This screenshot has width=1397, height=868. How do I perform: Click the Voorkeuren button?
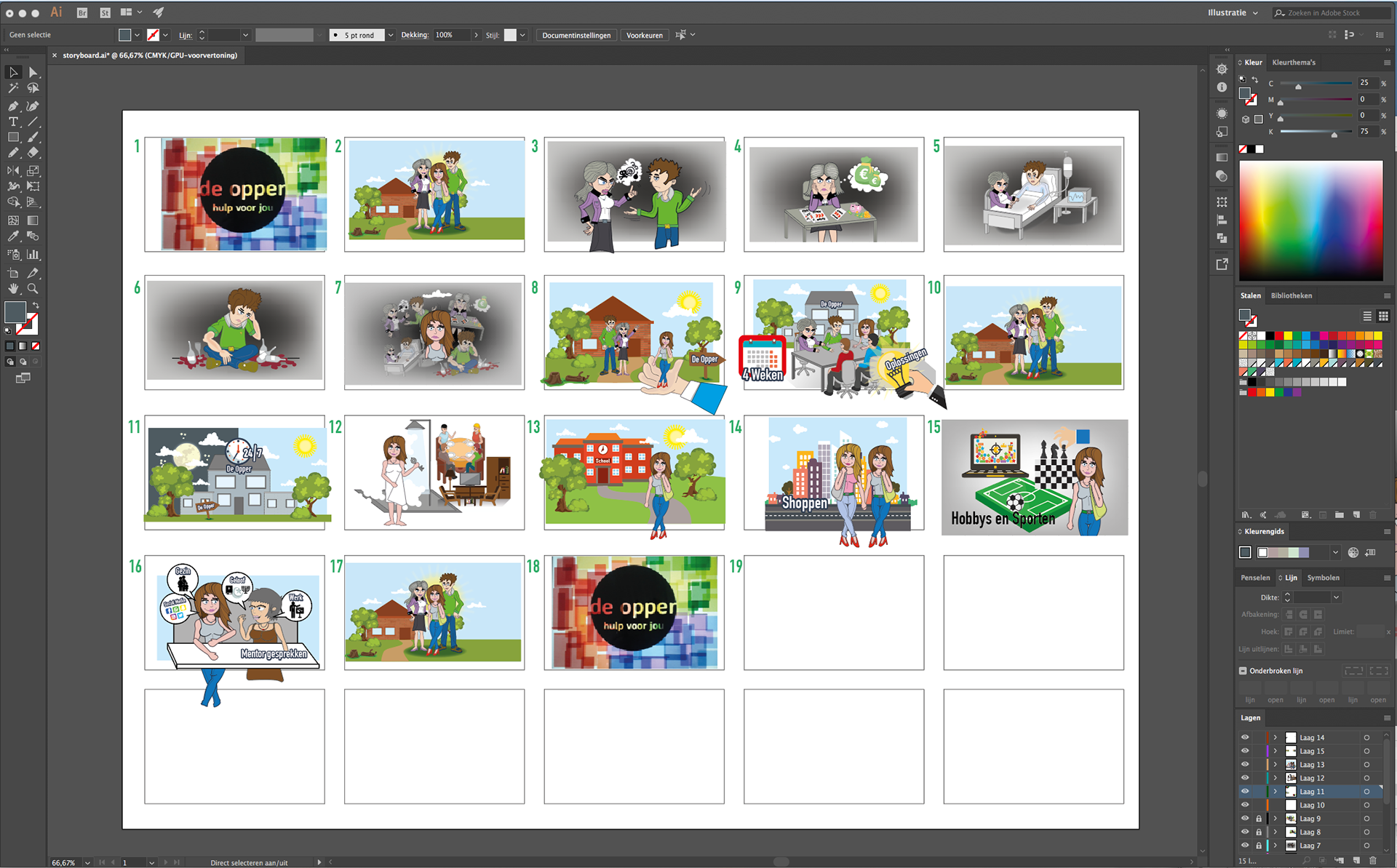coord(644,35)
